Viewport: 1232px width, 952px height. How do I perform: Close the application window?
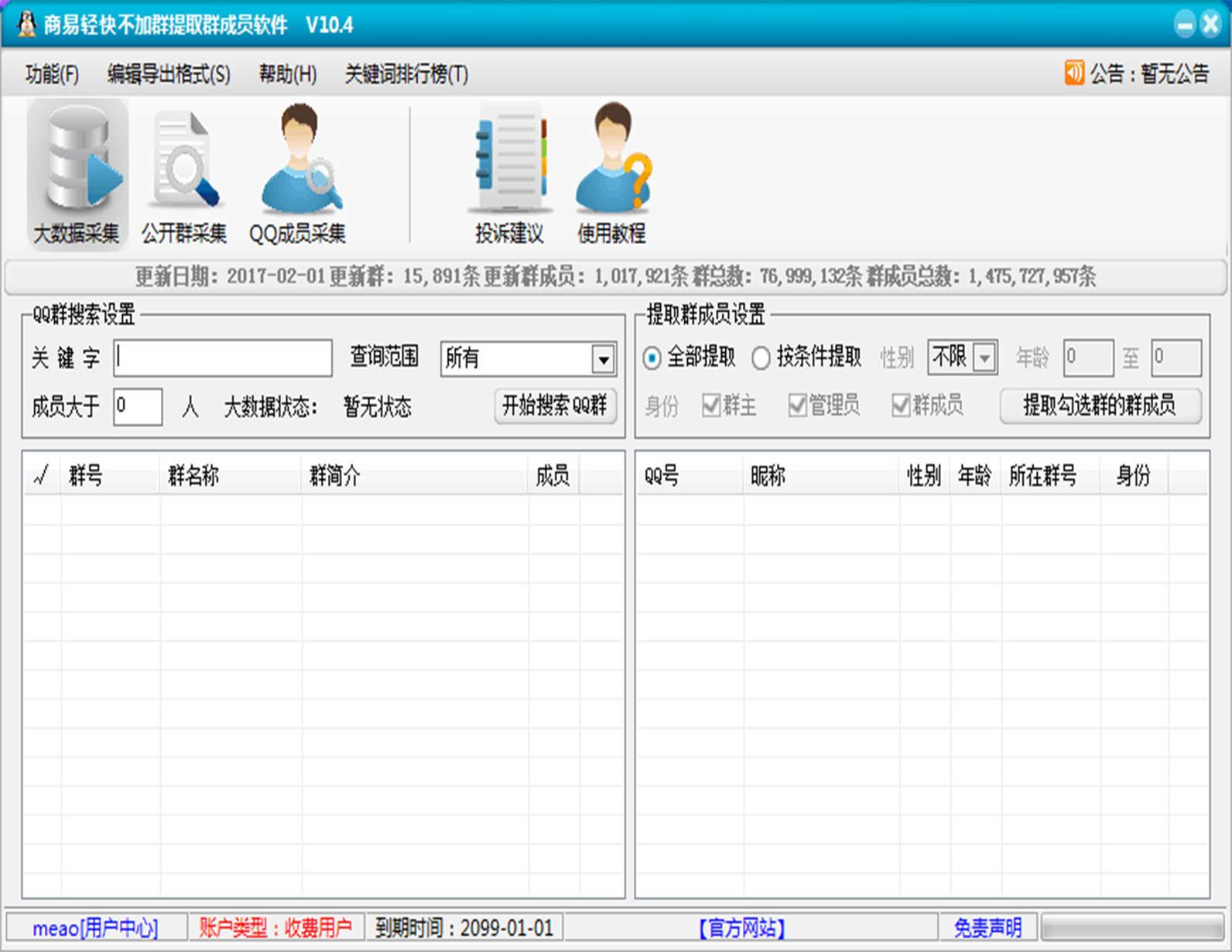tap(1210, 25)
